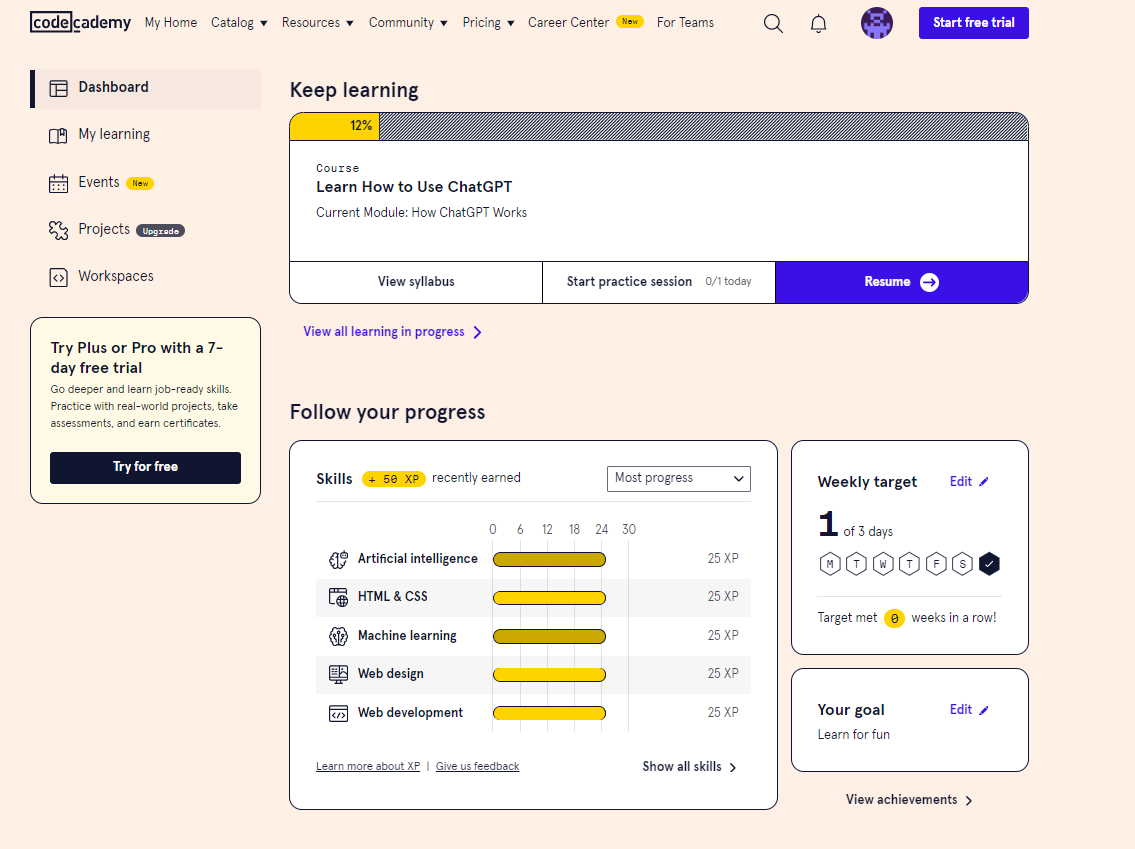
Task: Click the Artificial intelligence skill icon
Action: pos(338,559)
